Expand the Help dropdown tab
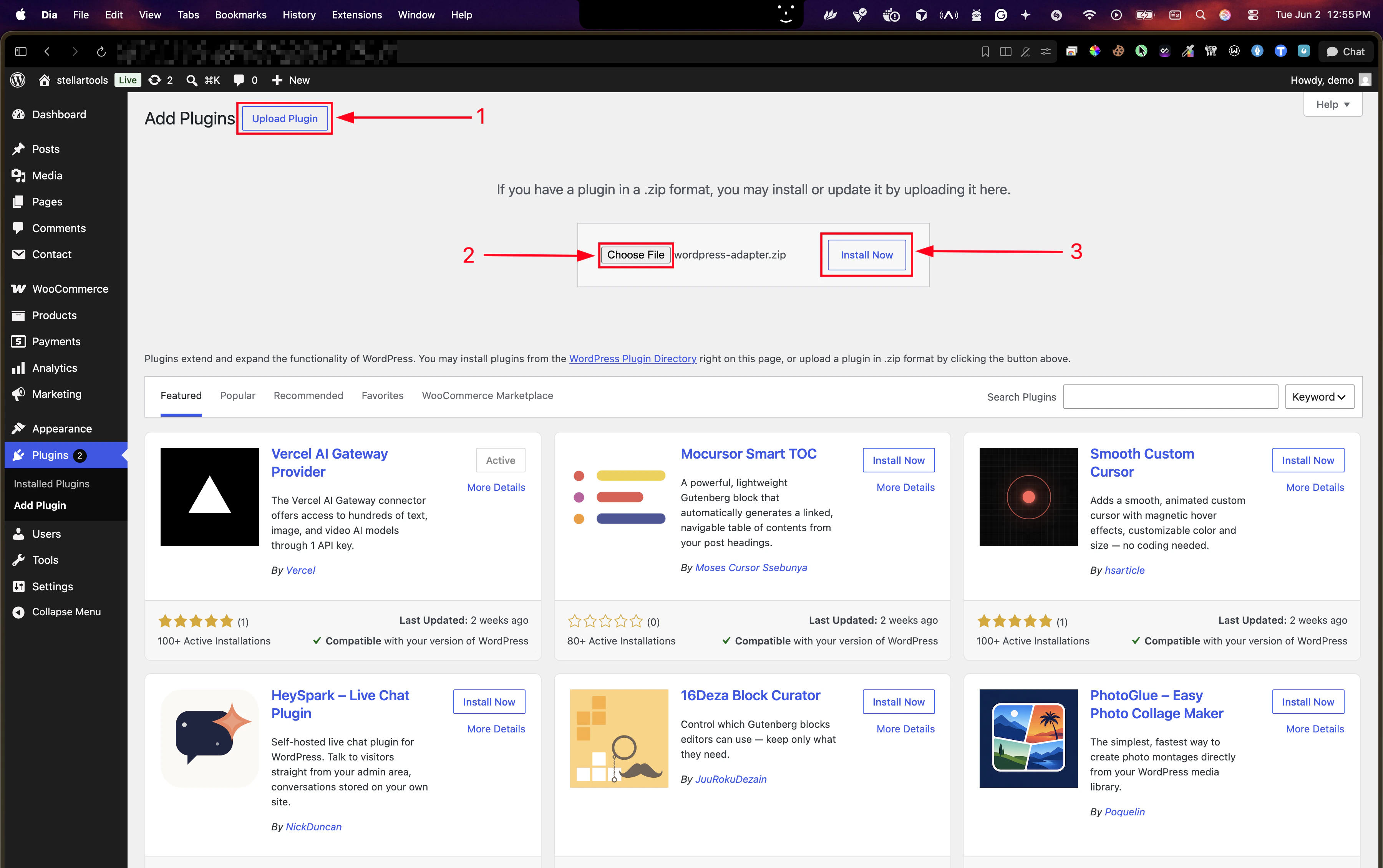 [x=1332, y=104]
